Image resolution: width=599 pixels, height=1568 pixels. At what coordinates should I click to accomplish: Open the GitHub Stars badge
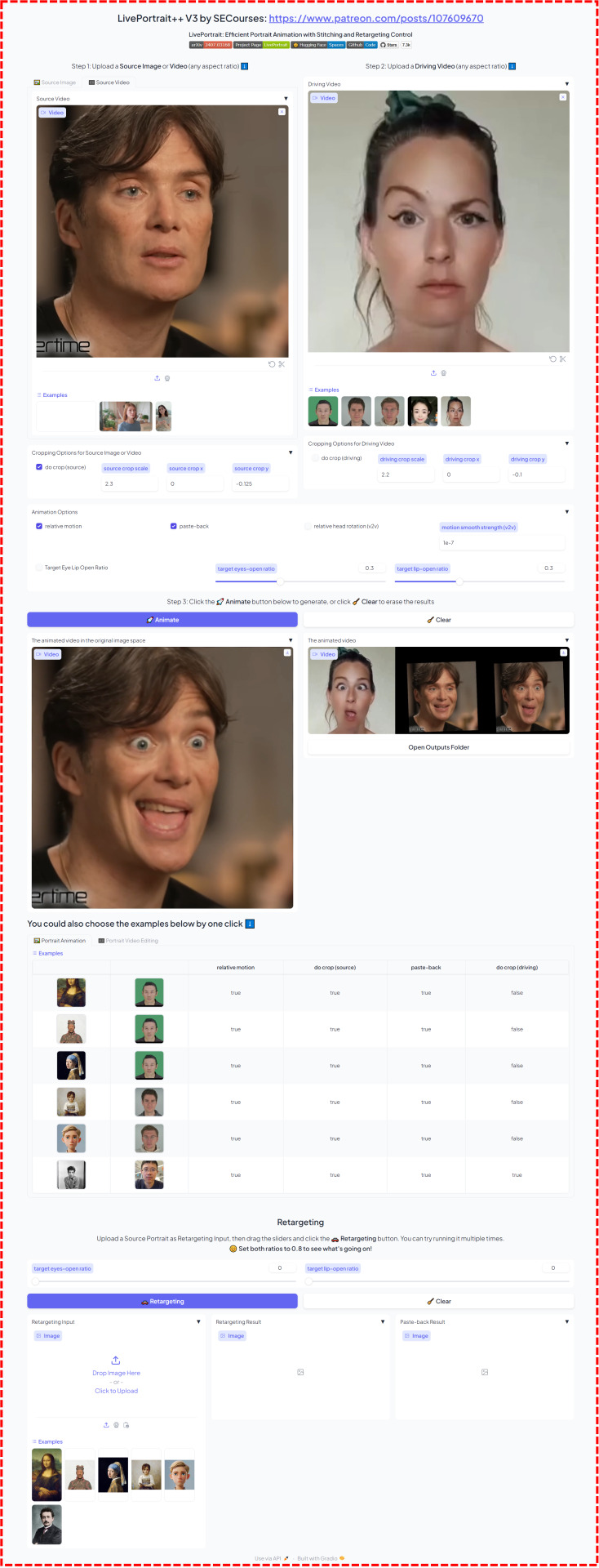coord(396,45)
